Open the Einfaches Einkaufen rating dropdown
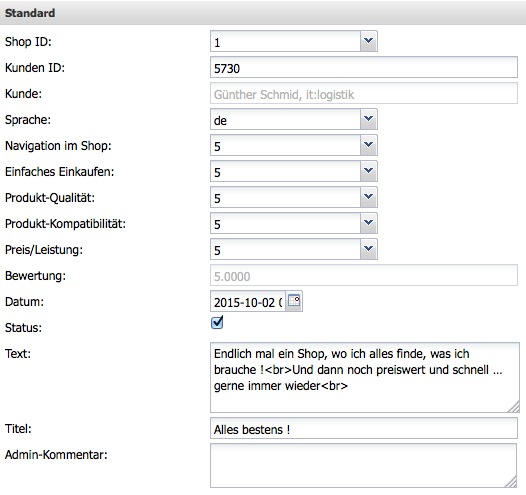The width and height of the screenshot is (526, 495). click(369, 171)
